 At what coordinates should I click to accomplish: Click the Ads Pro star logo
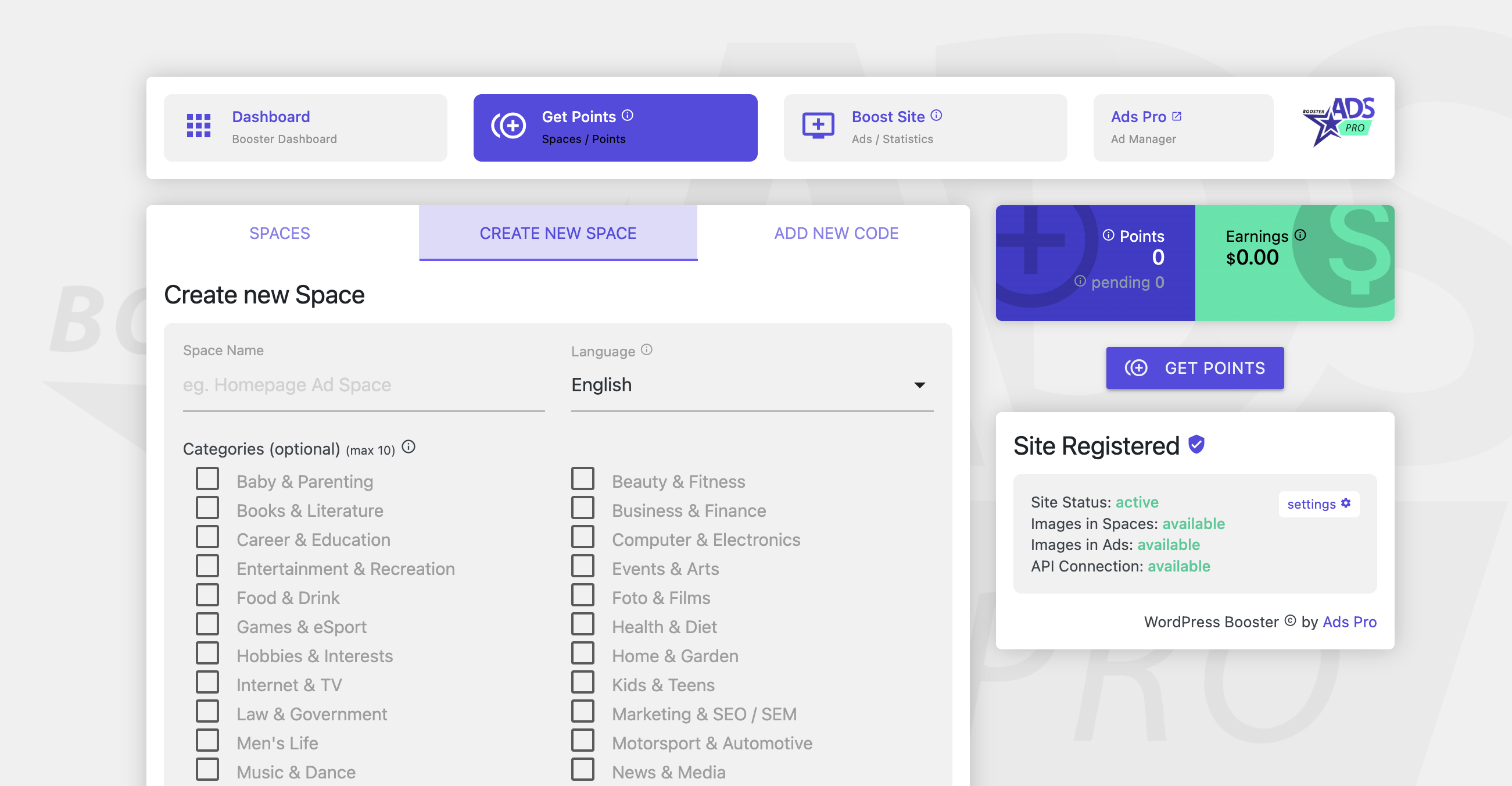coord(1338,122)
